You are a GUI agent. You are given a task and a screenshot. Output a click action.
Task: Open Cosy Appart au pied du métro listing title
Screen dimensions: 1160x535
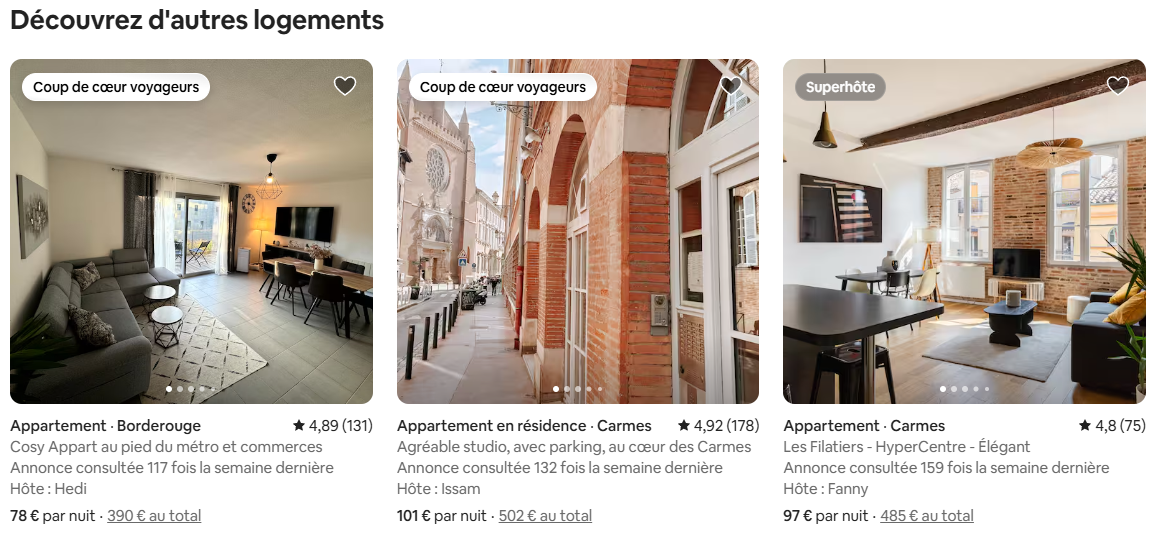click(166, 447)
